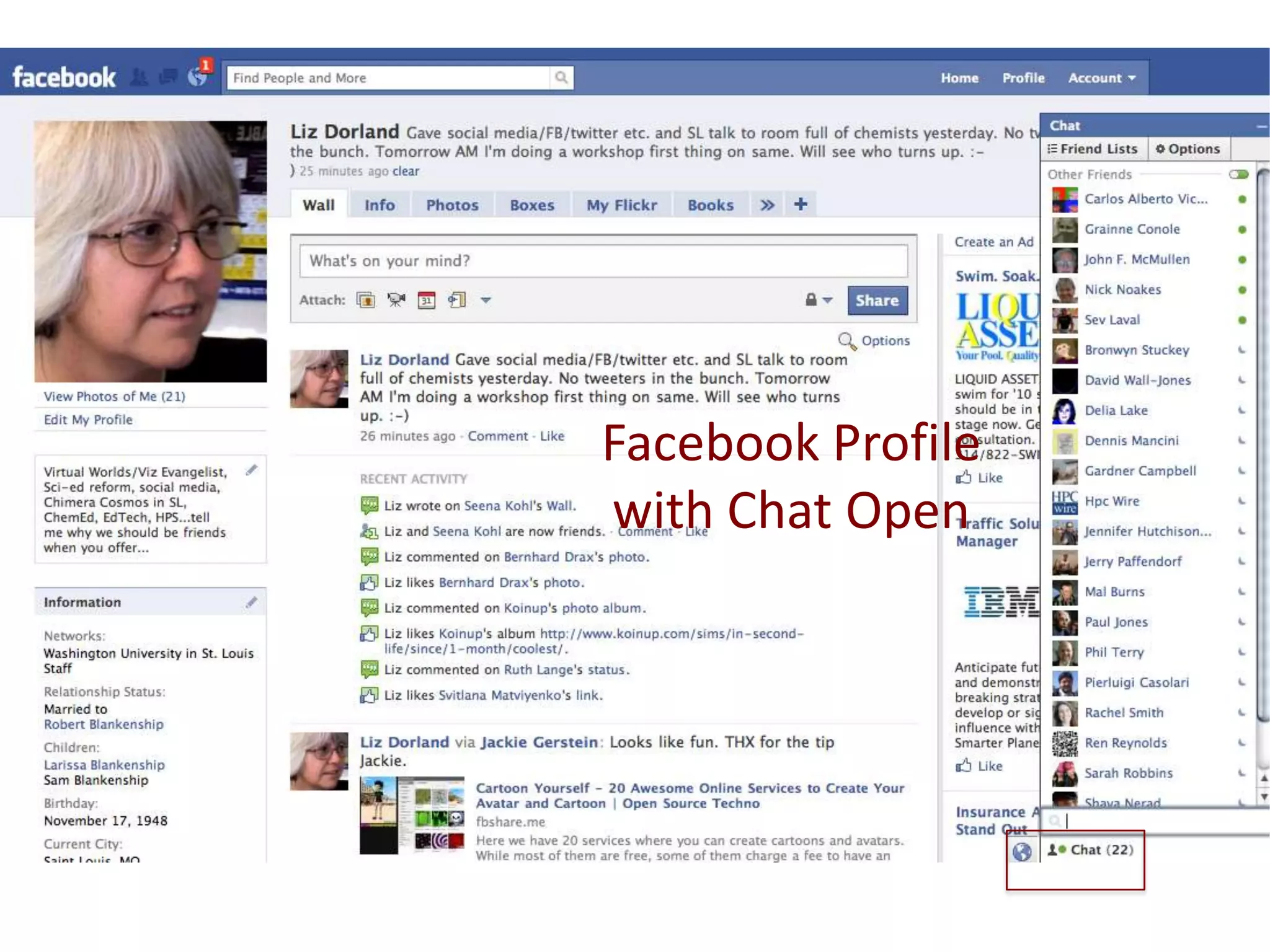Expand more attachment options arrow
The width and height of the screenshot is (1270, 952).
(x=486, y=300)
